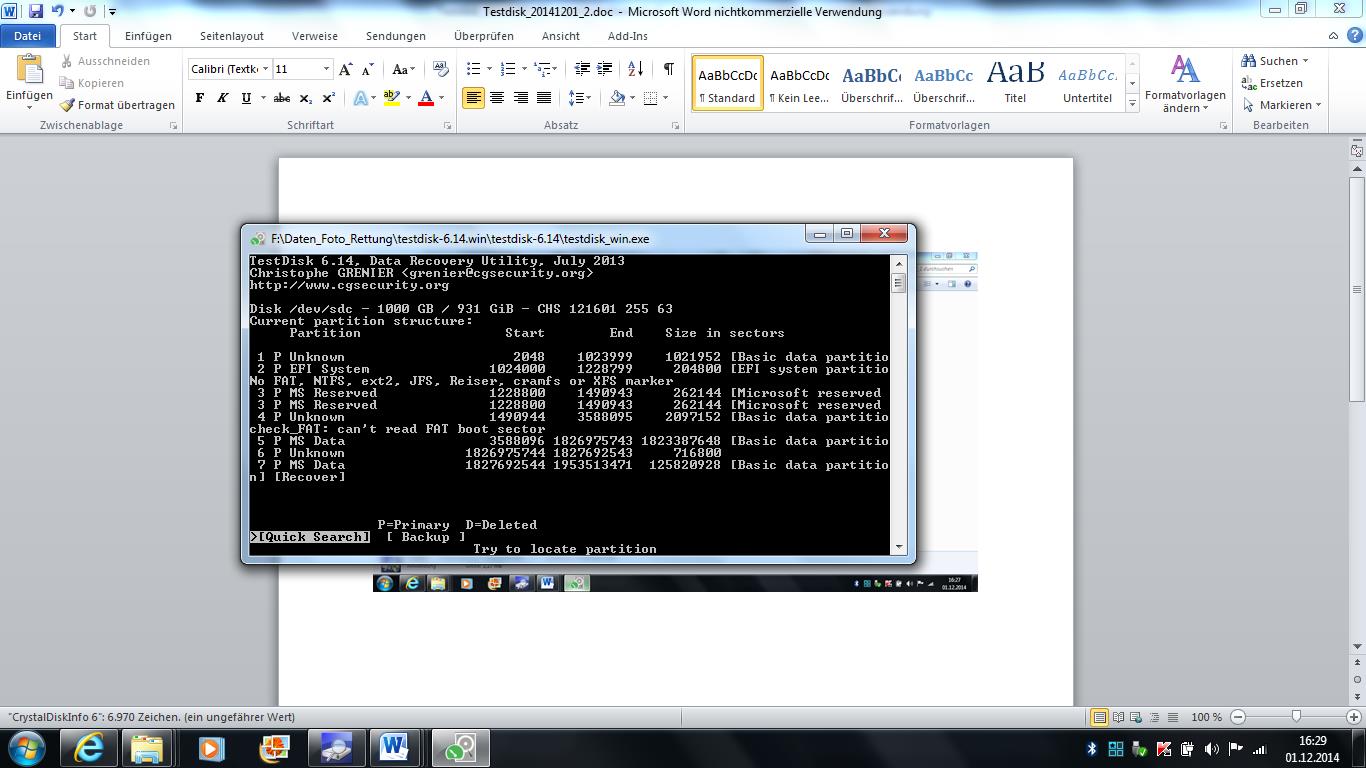This screenshot has width=1366, height=768.
Task: Toggle left paragraph alignment
Action: (x=474, y=98)
